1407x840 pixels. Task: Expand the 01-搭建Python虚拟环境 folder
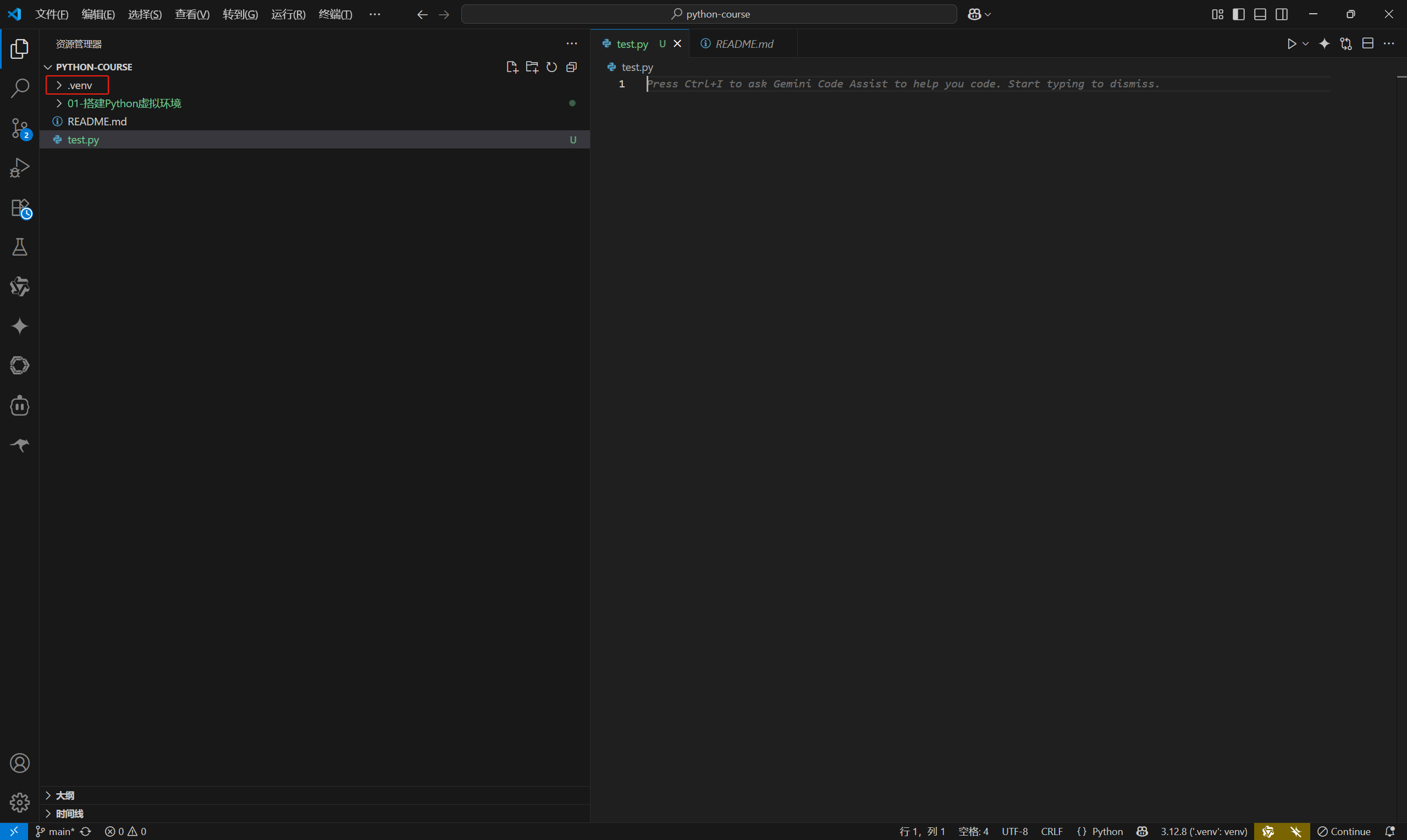coord(124,103)
